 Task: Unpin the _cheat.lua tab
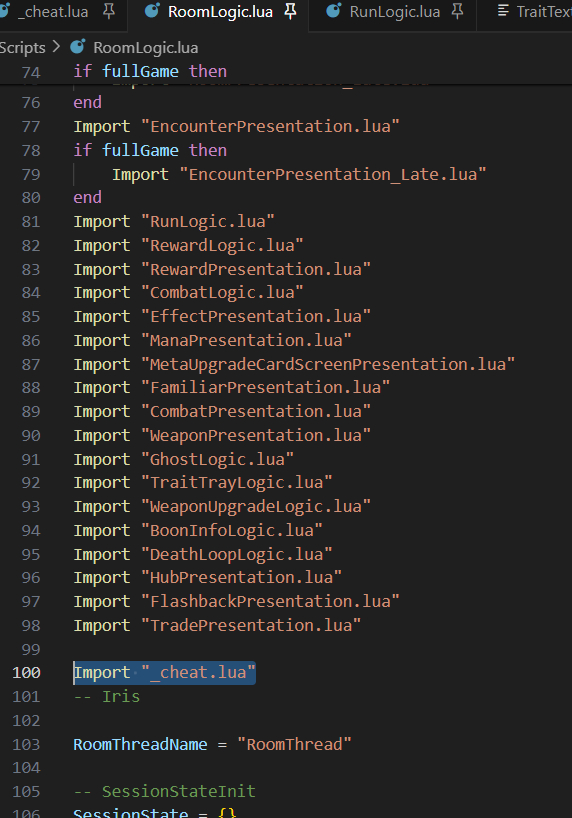pyautogui.click(x=109, y=11)
